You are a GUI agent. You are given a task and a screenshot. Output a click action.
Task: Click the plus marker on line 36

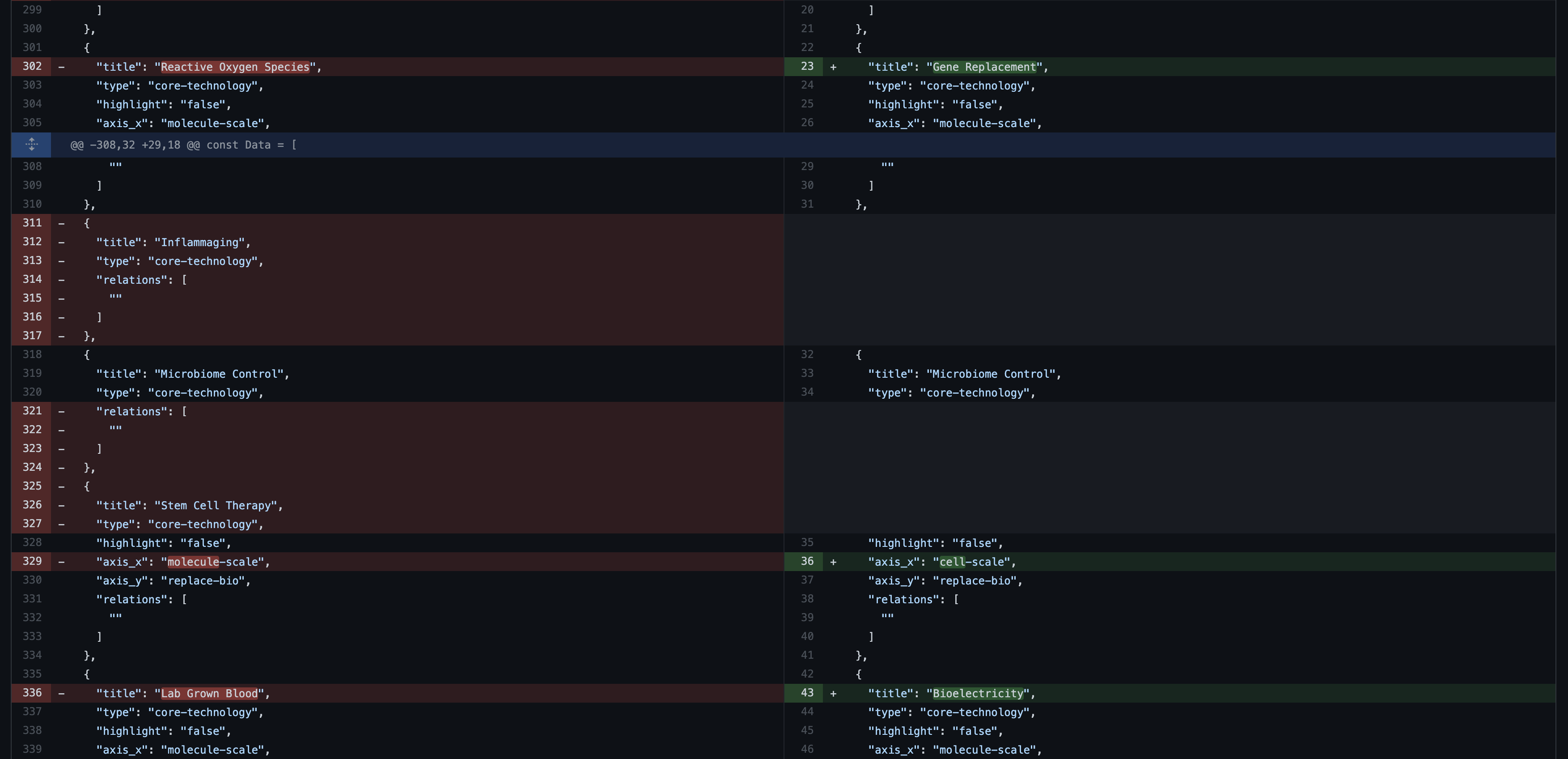[833, 562]
